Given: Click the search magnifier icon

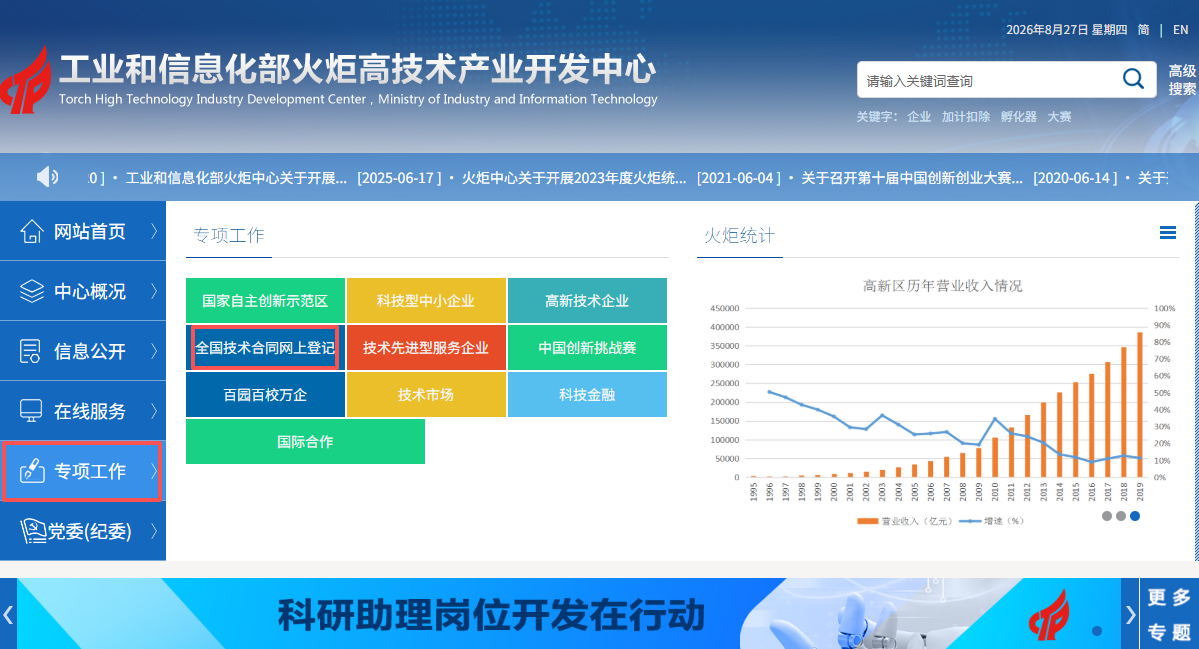Looking at the screenshot, I should pos(1133,79).
